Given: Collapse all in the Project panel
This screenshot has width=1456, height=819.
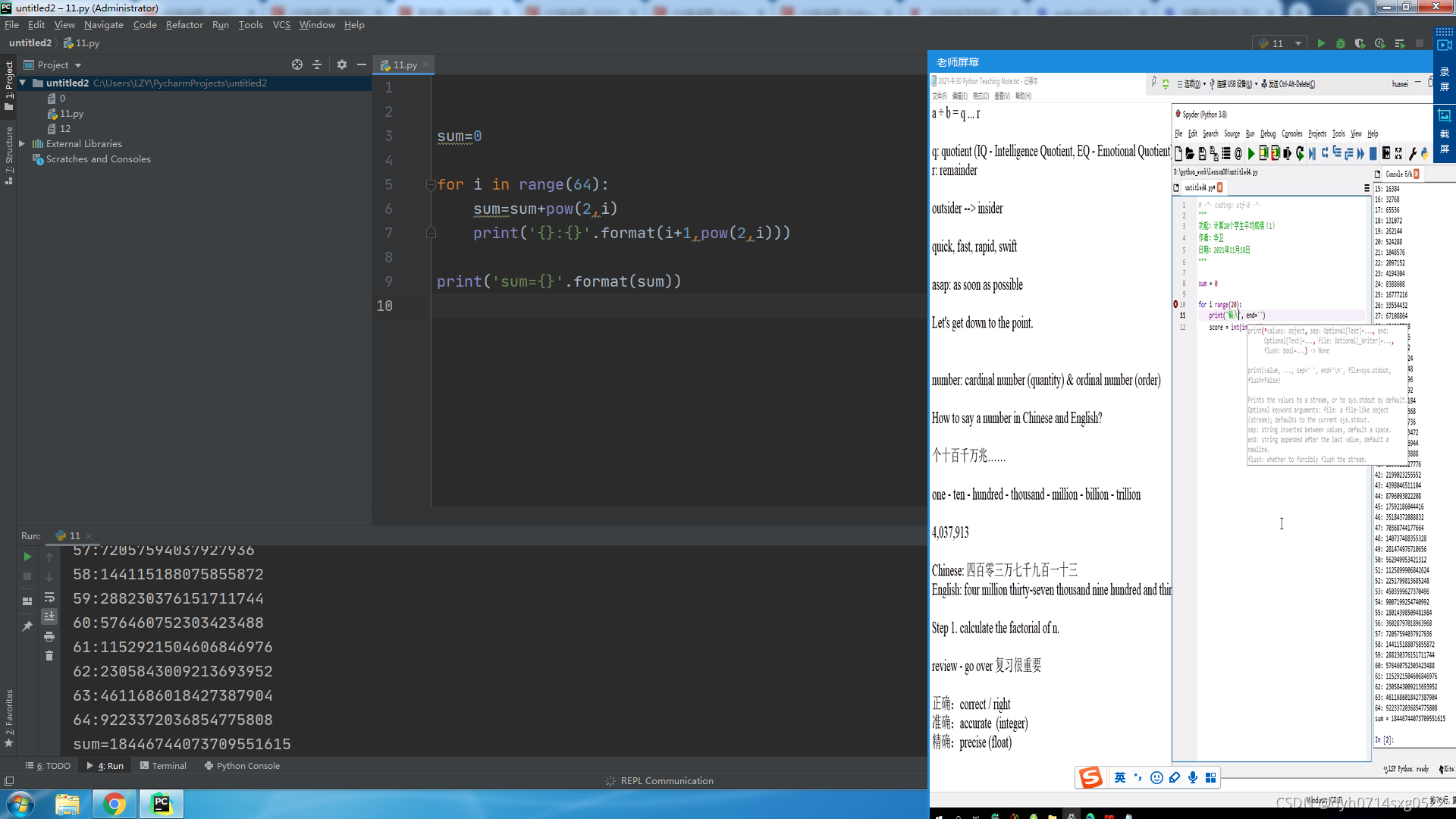Looking at the screenshot, I should pyautogui.click(x=317, y=64).
